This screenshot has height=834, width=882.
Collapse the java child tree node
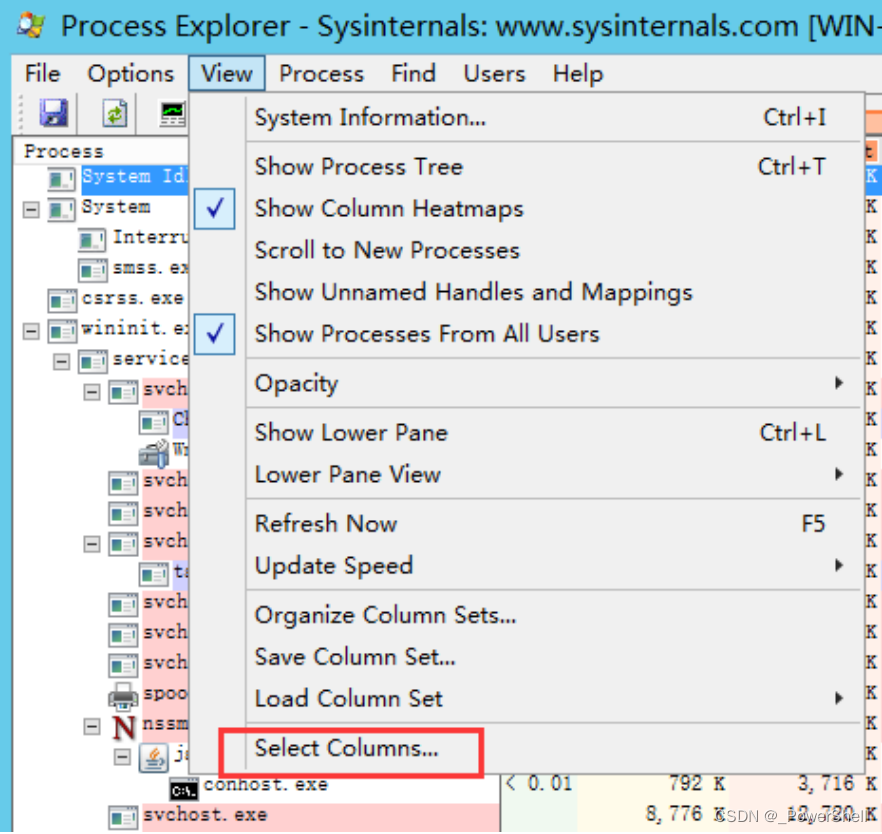point(122,757)
